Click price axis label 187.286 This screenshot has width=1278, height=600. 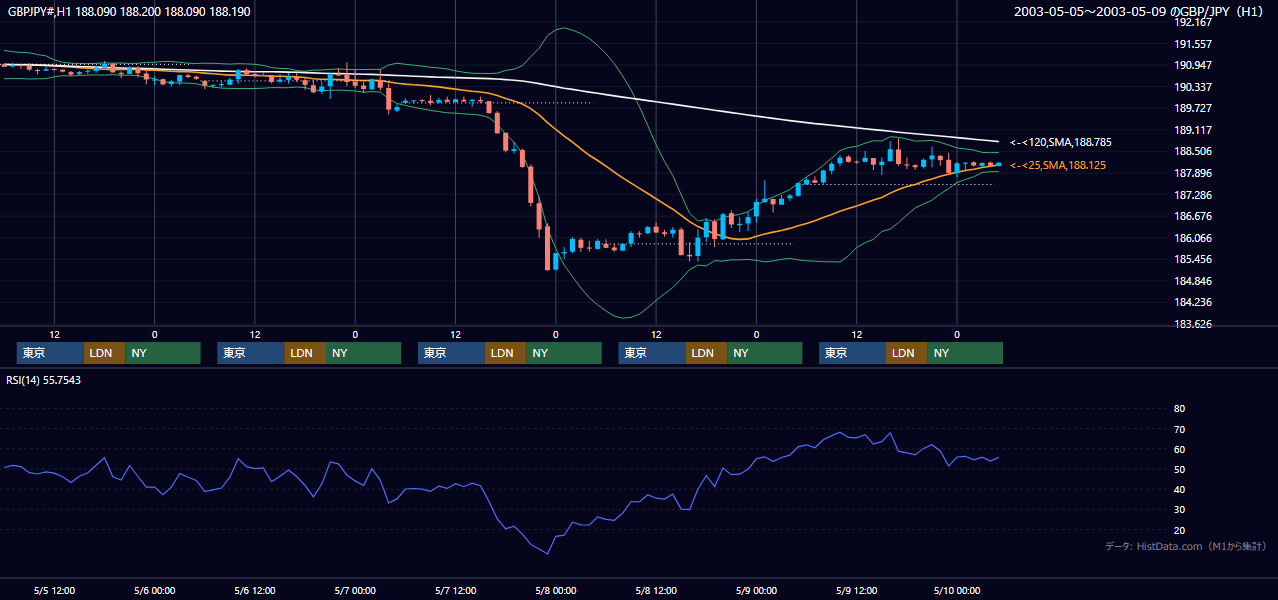(1193, 195)
